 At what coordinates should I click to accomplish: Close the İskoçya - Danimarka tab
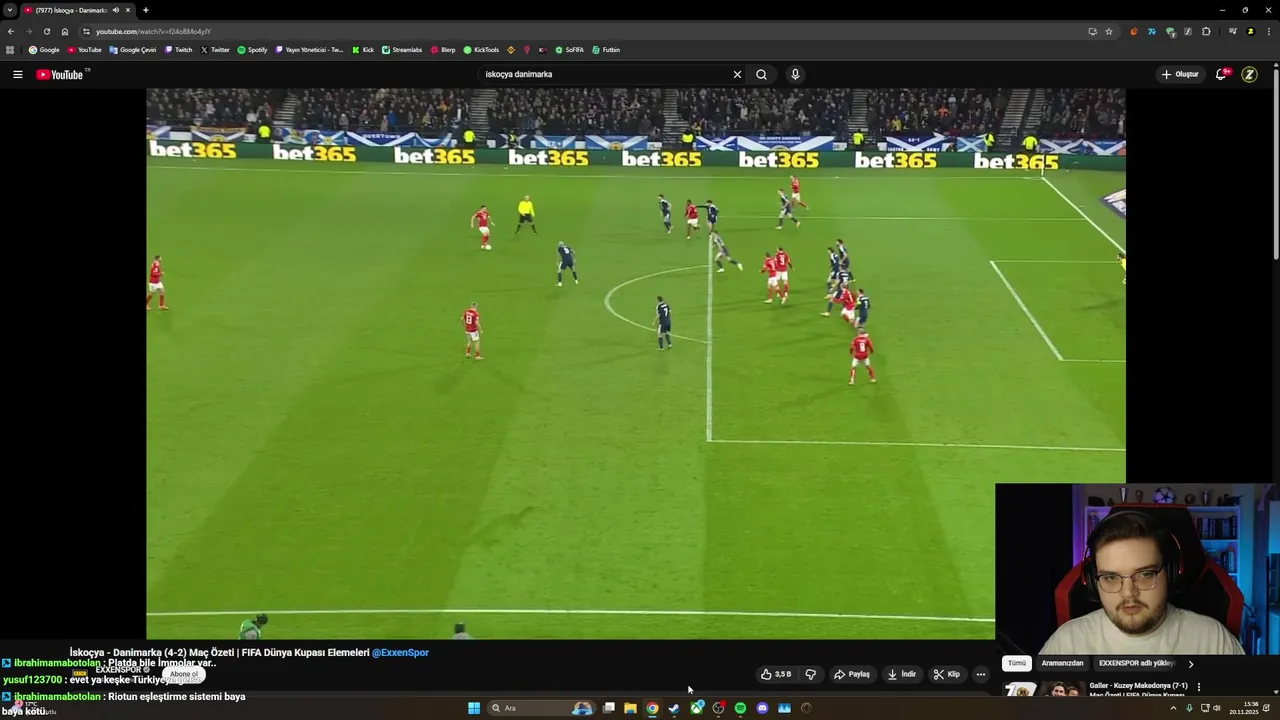(x=128, y=10)
